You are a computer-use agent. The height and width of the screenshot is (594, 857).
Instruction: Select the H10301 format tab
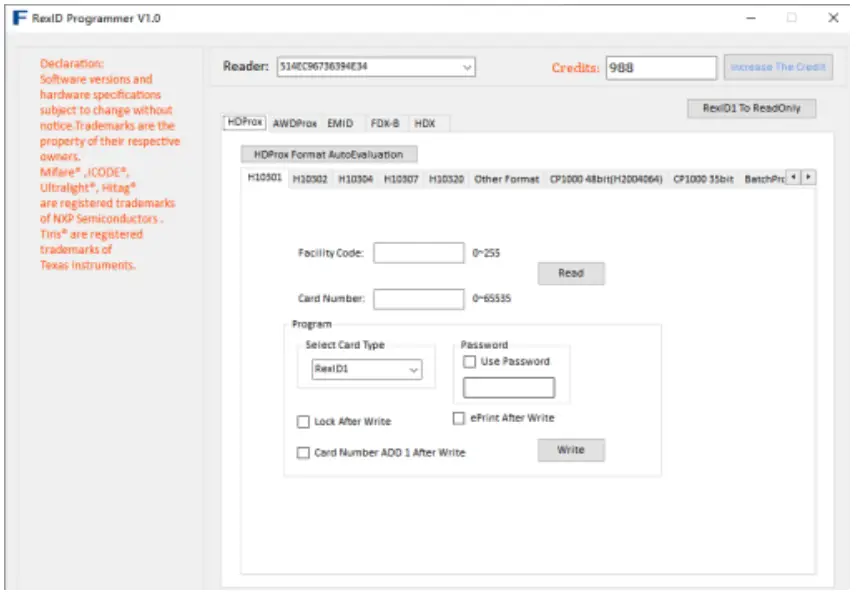pos(265,178)
